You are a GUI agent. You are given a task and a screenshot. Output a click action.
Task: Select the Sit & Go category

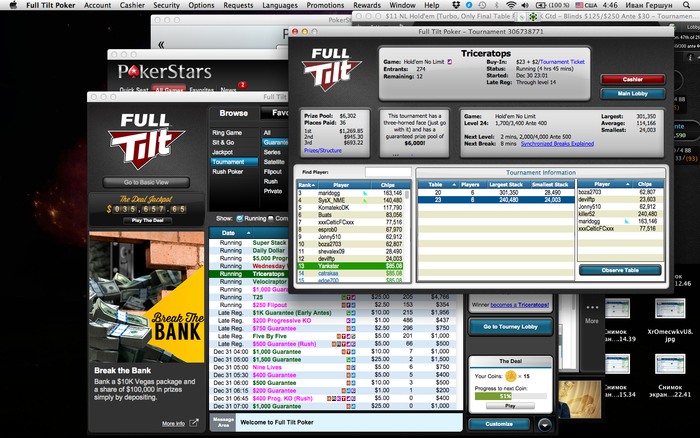[223, 142]
